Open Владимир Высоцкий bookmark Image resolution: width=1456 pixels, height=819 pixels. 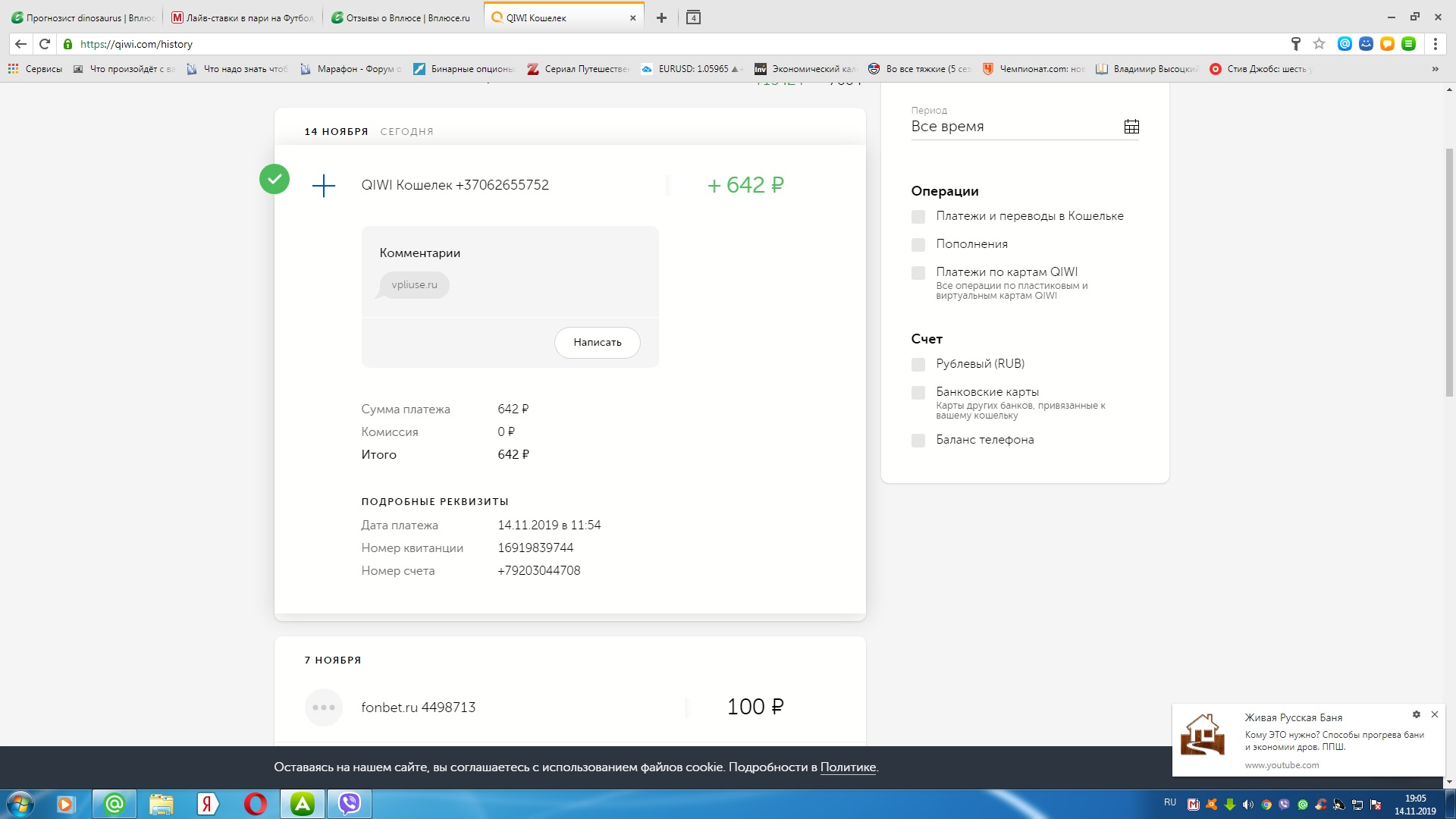1147,69
